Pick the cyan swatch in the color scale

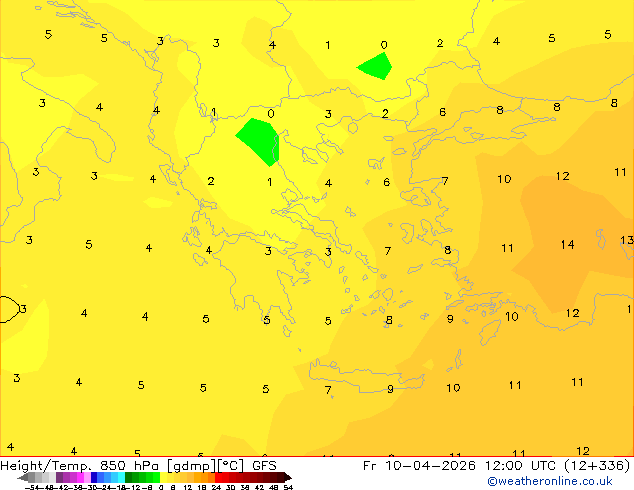click(x=121, y=477)
